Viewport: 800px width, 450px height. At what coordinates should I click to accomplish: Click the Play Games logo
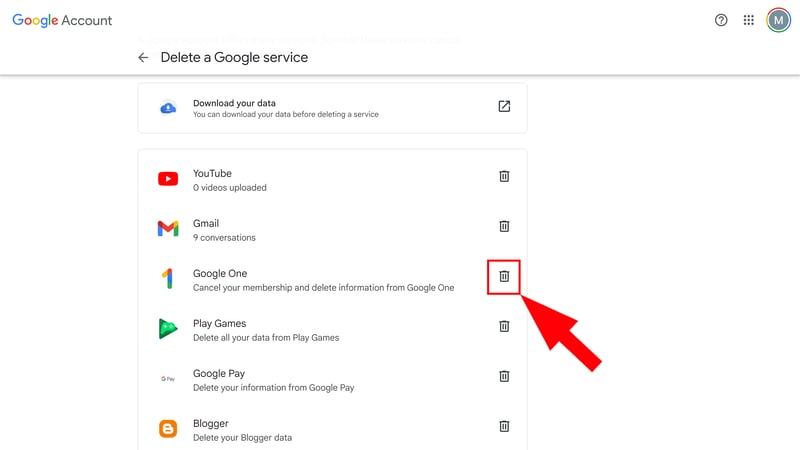pos(168,329)
